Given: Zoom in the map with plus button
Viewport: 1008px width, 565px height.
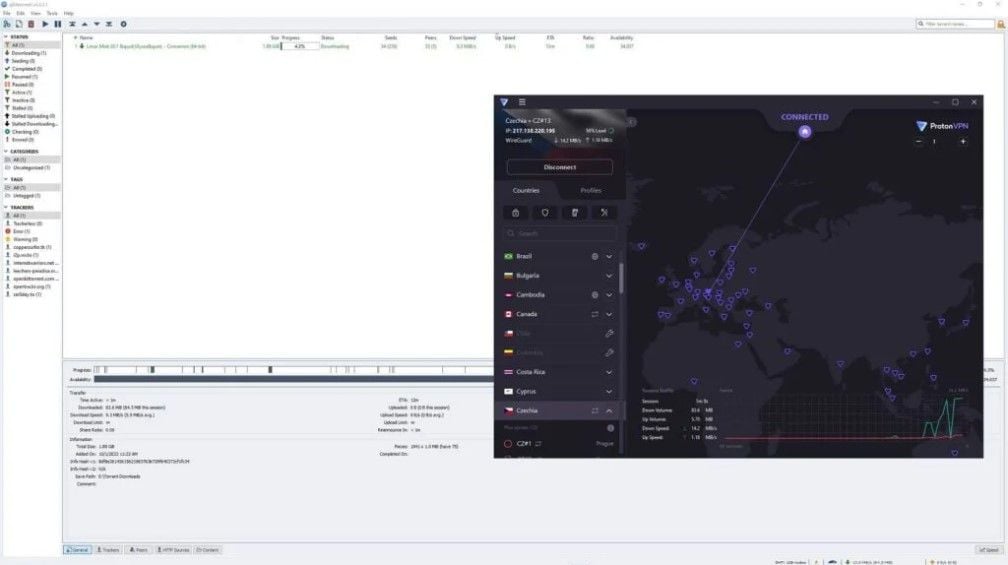Looking at the screenshot, I should (963, 141).
